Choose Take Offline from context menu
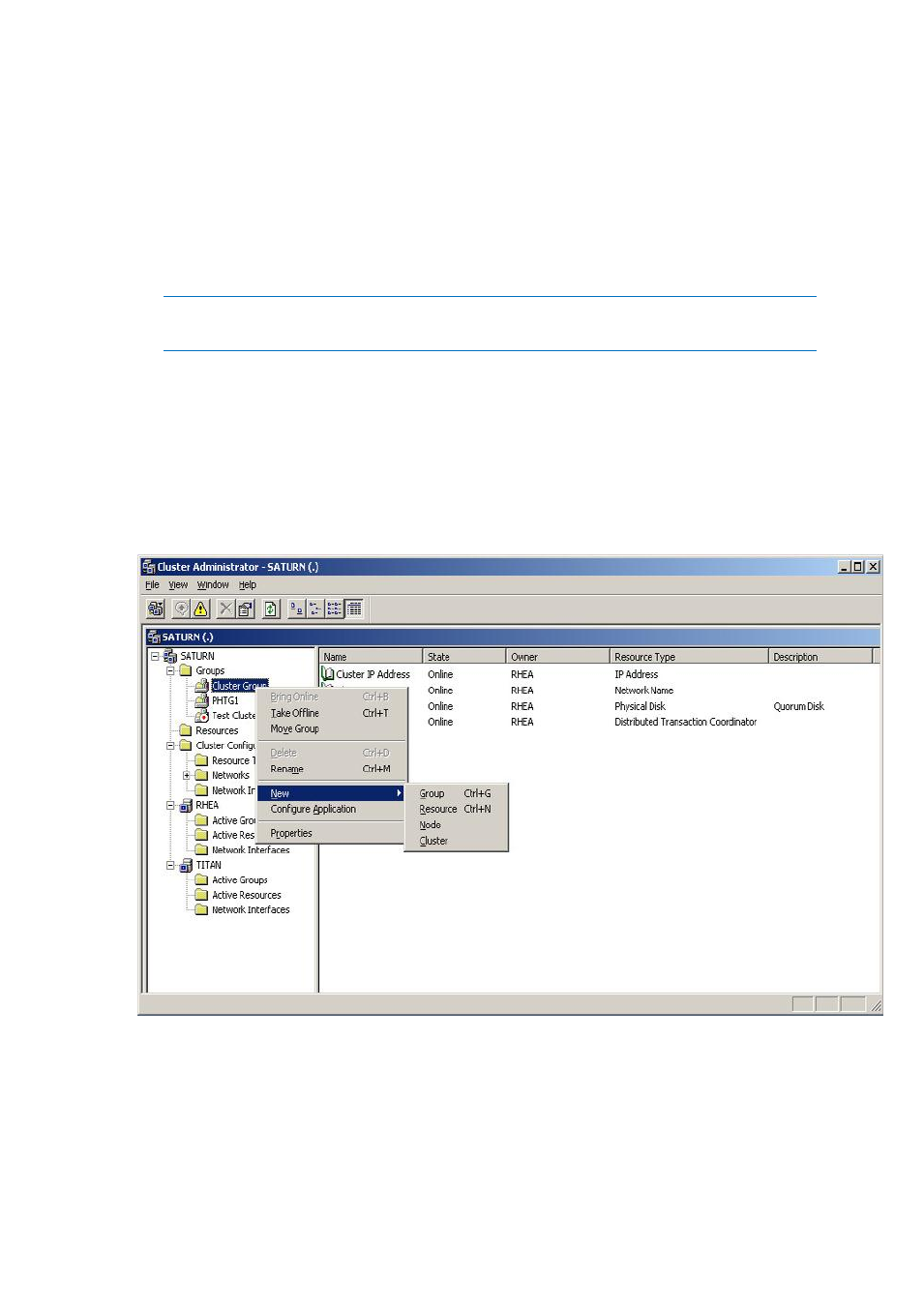 click(x=332, y=713)
